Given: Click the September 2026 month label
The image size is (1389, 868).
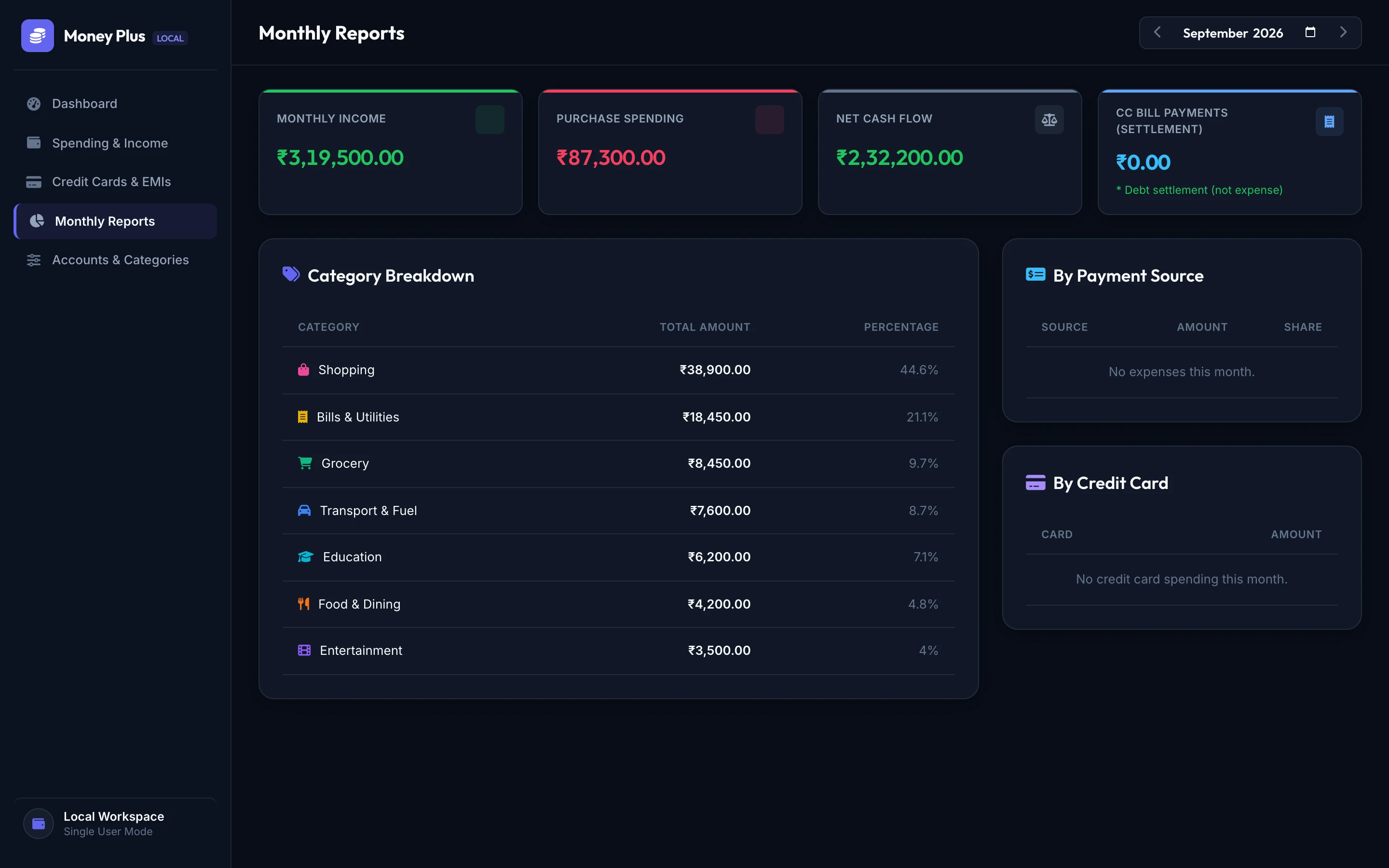Looking at the screenshot, I should point(1232,33).
